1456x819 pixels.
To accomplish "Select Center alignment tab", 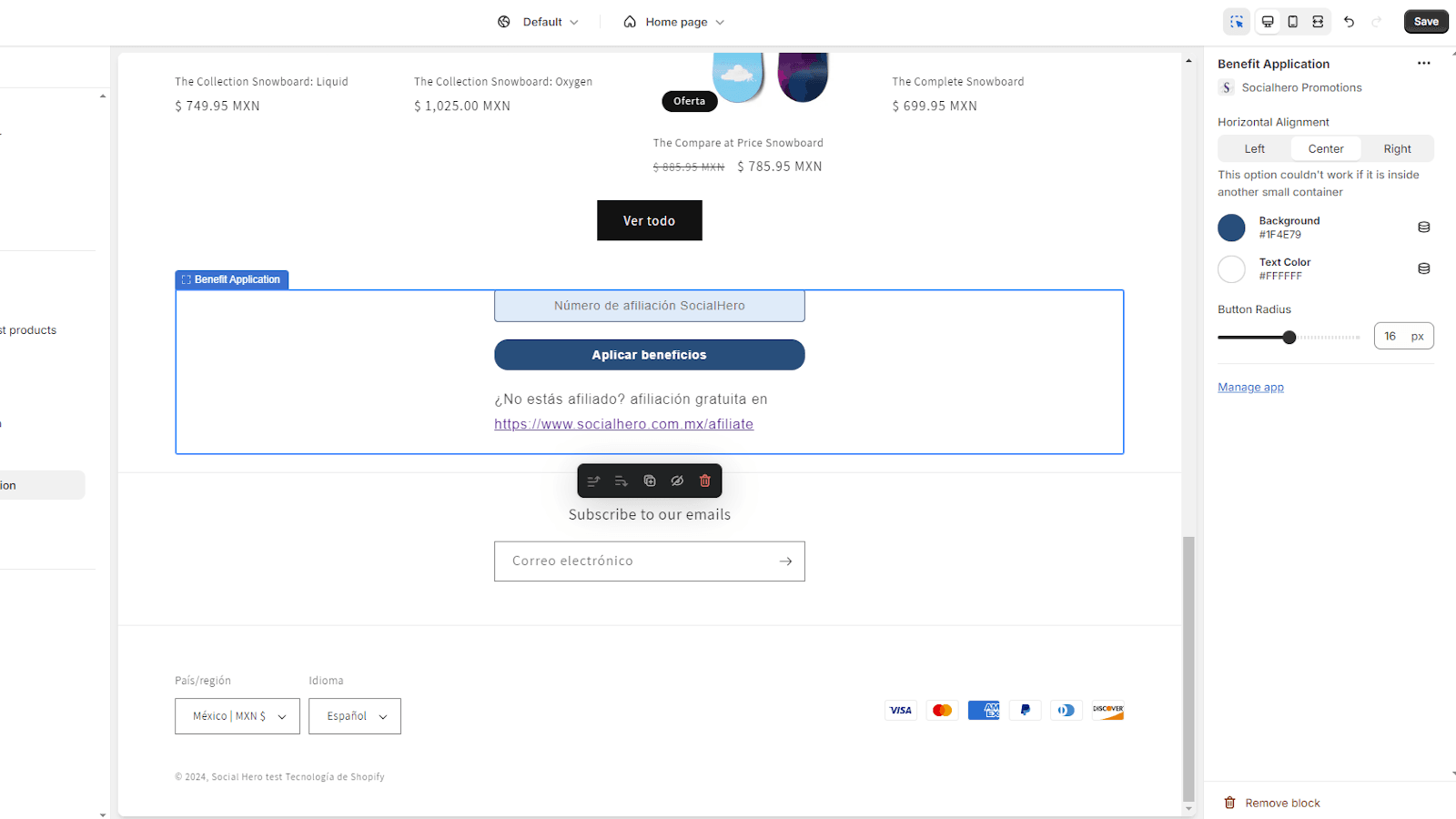I will 1325,148.
